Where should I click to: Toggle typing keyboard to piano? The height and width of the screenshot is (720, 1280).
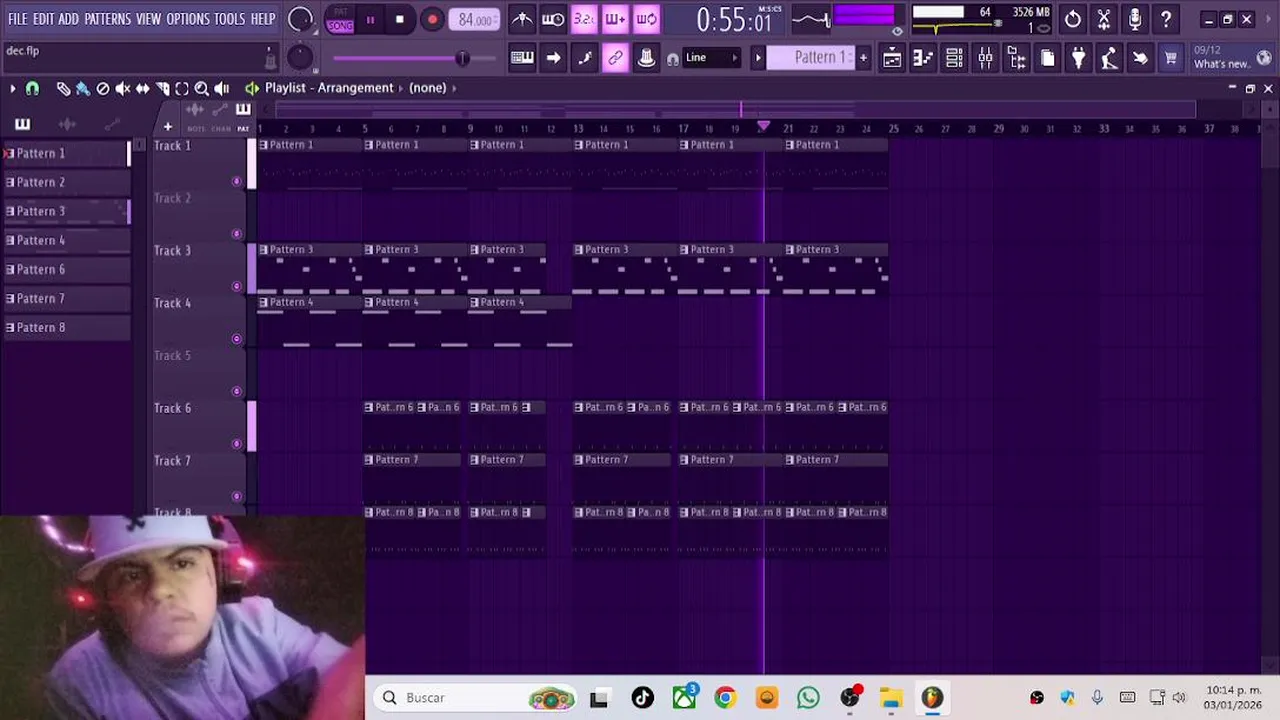click(522, 58)
